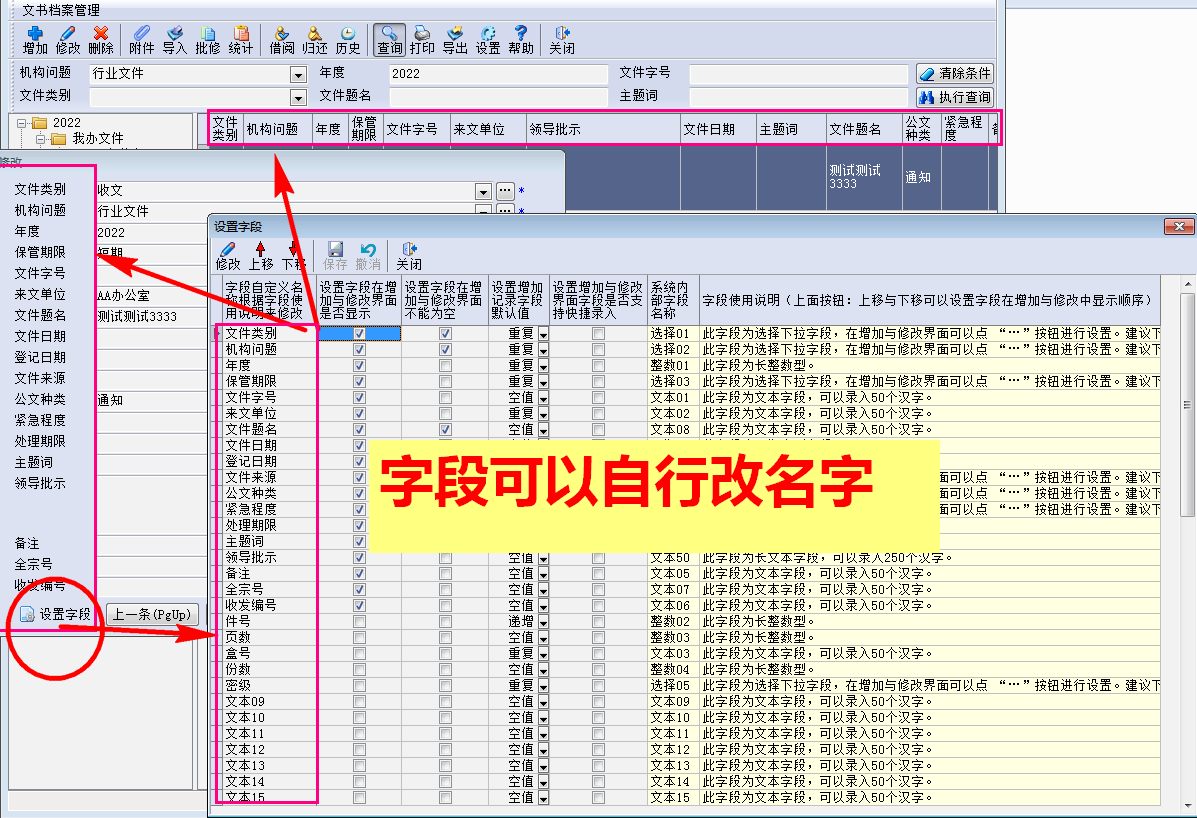Screen dimensions: 1197x818
Task: Open default-value dropdown for 件号 row
Action: pyautogui.click(x=543, y=622)
